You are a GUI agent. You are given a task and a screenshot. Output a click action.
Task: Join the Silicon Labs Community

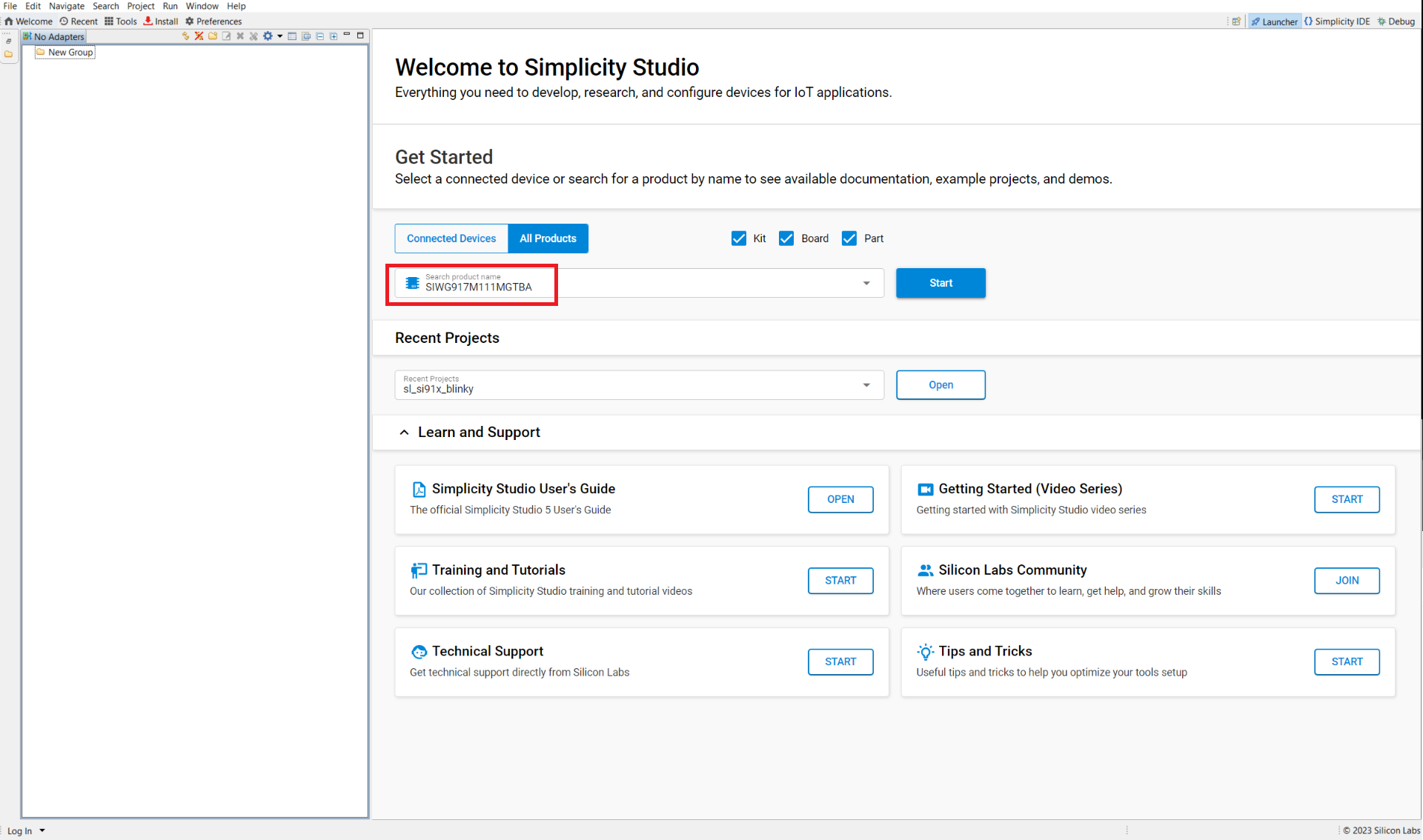[1347, 581]
